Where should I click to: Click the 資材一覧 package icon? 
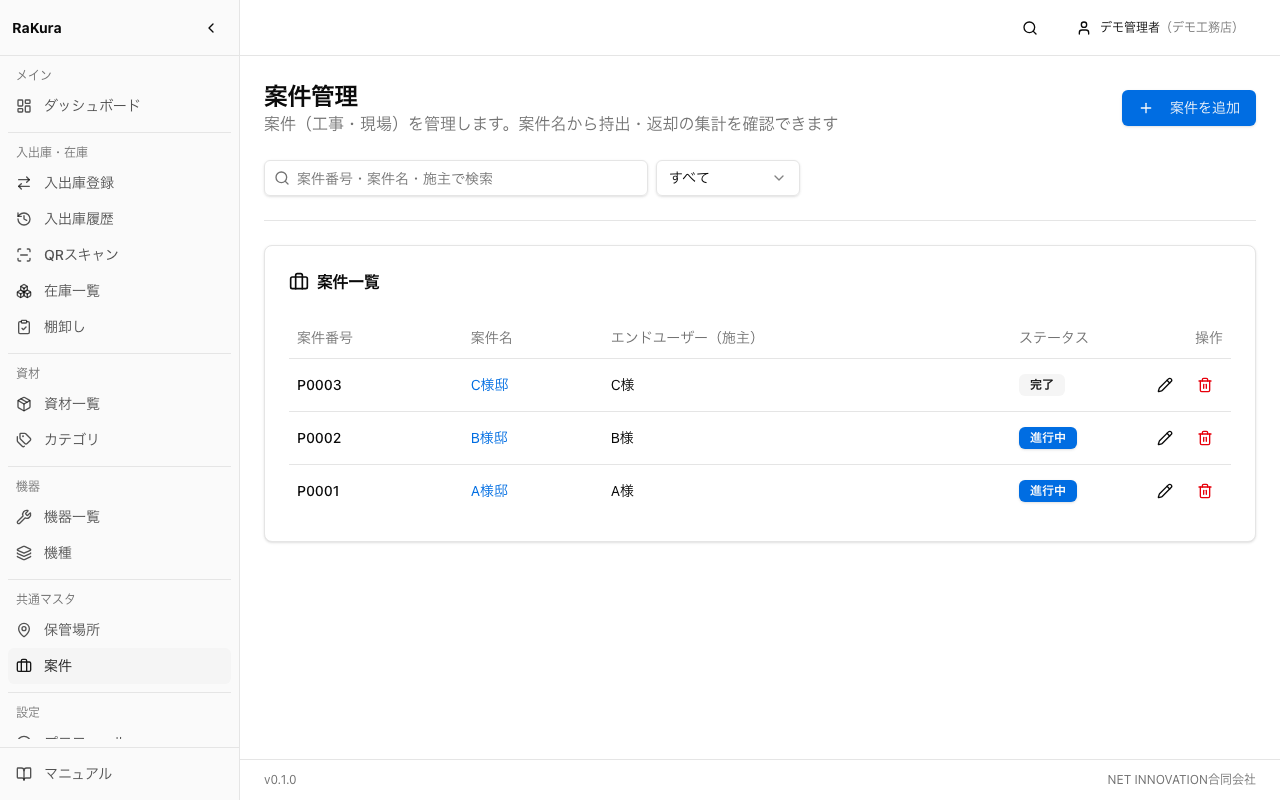(x=24, y=404)
